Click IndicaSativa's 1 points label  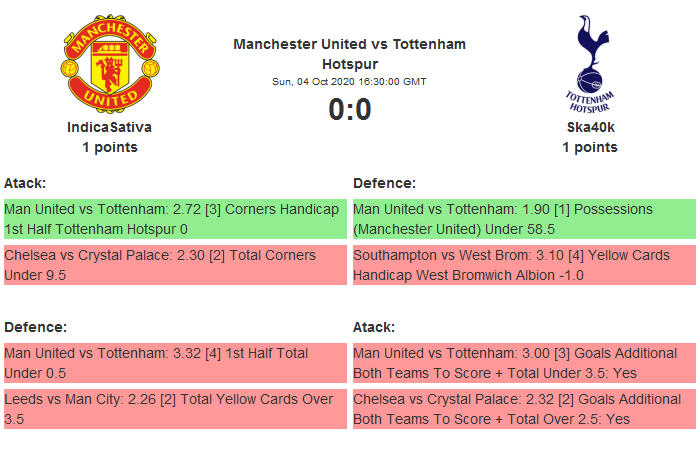[x=109, y=147]
